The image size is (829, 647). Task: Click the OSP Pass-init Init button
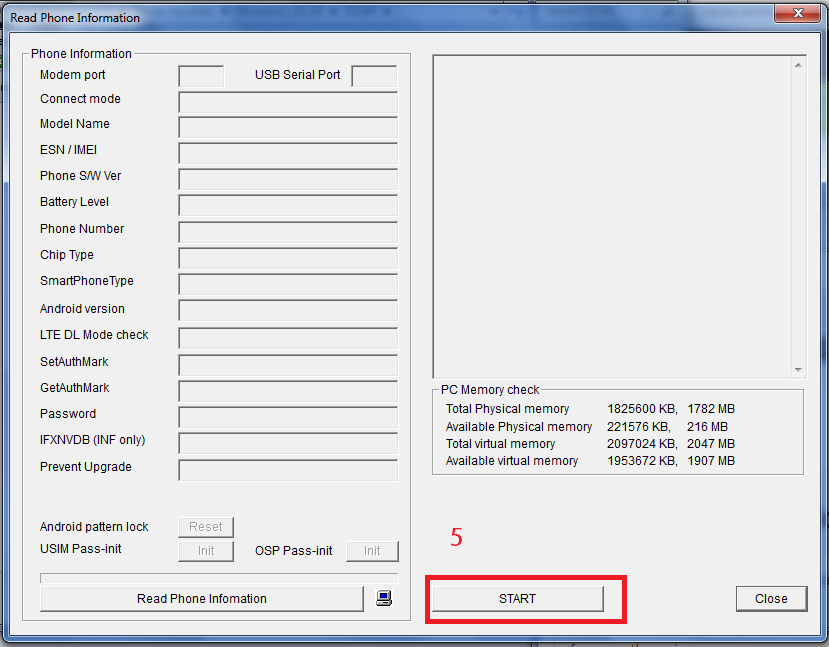coord(372,551)
